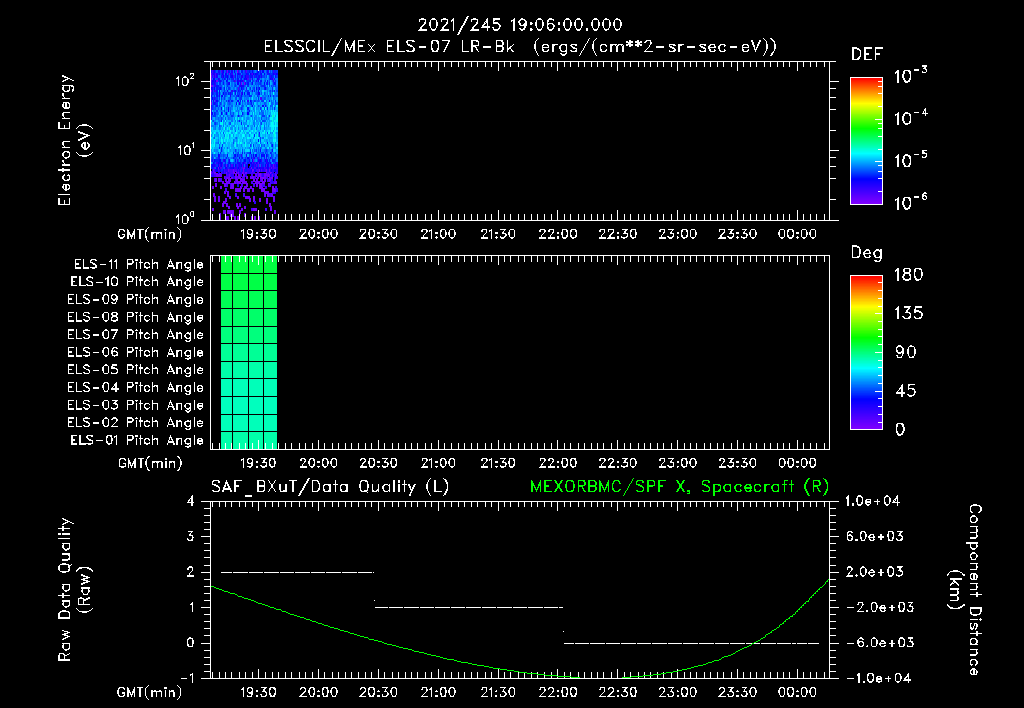1024x708 pixels.
Task: Click 22:30 tick under the pitch angle panel
Action: (x=617, y=463)
